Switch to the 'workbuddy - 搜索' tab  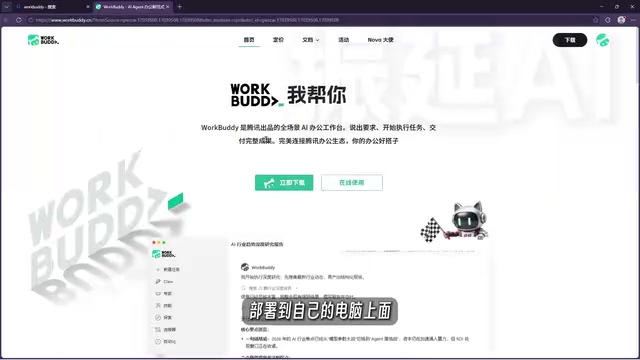(x=52, y=7)
